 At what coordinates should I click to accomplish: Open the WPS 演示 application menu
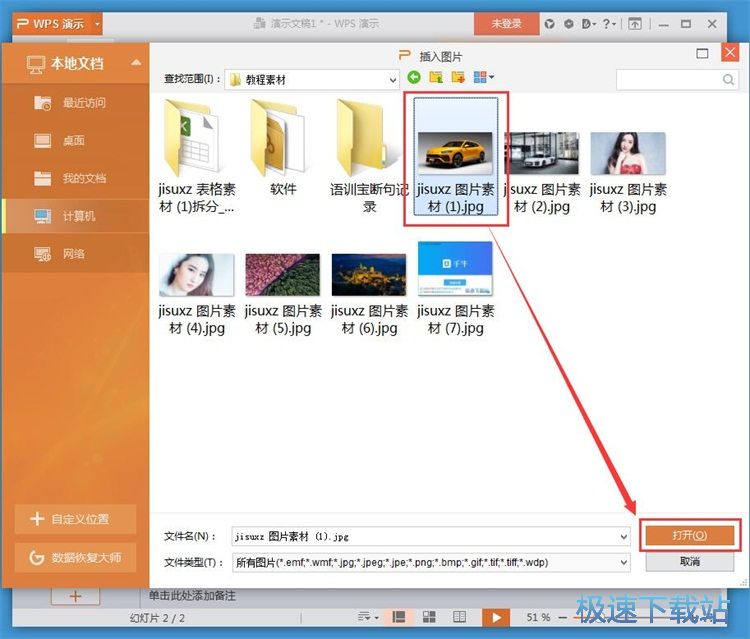[x=51, y=23]
